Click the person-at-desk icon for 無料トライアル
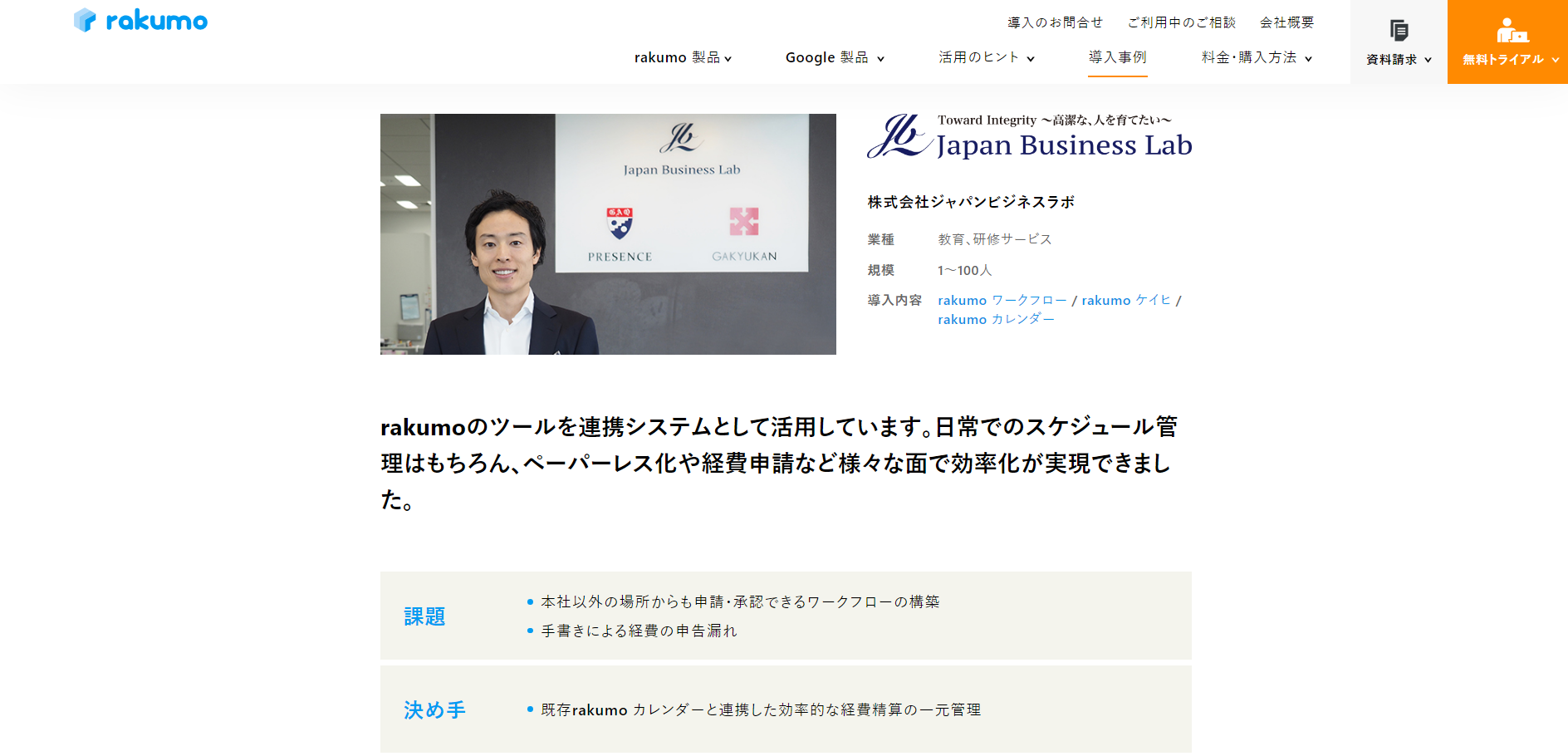1568x756 pixels. [1512, 31]
